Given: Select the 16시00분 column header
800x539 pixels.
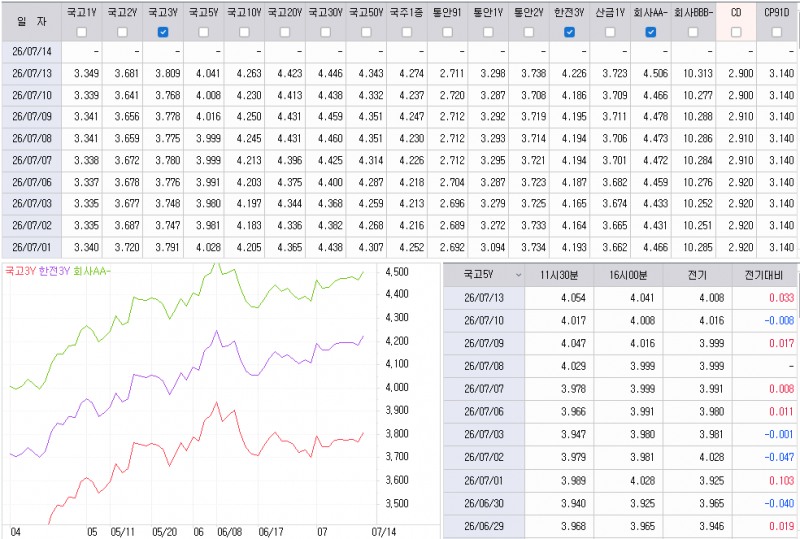Looking at the screenshot, I should [x=628, y=275].
